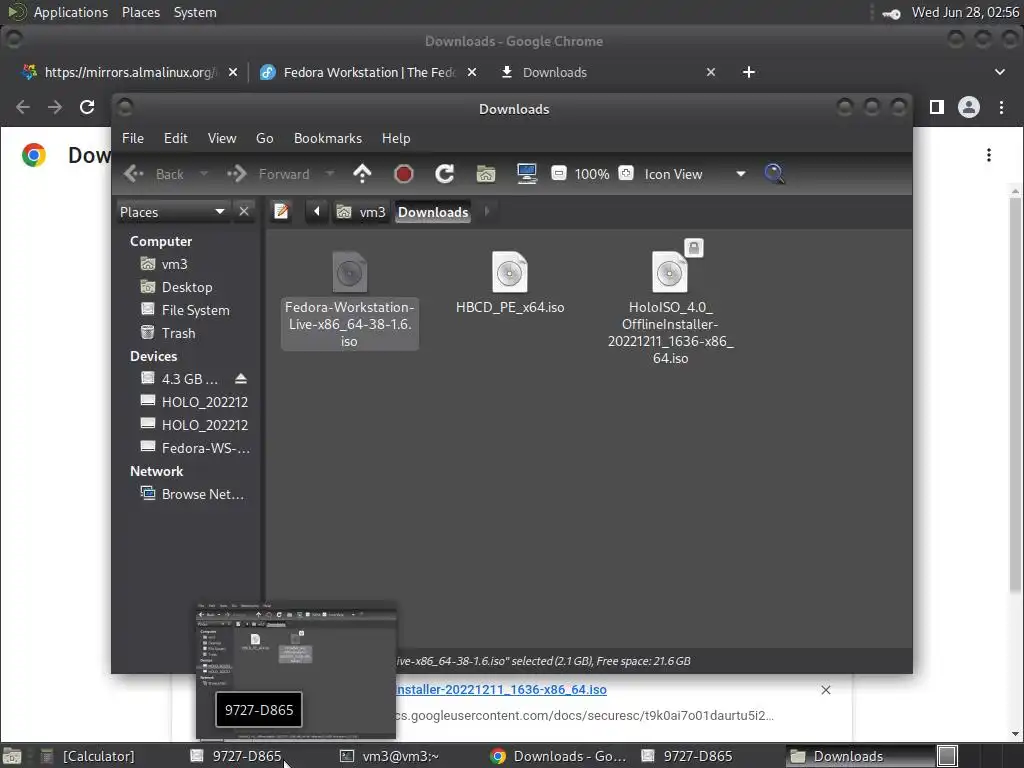Open Edit menu
This screenshot has height=768, width=1024.
(176, 138)
